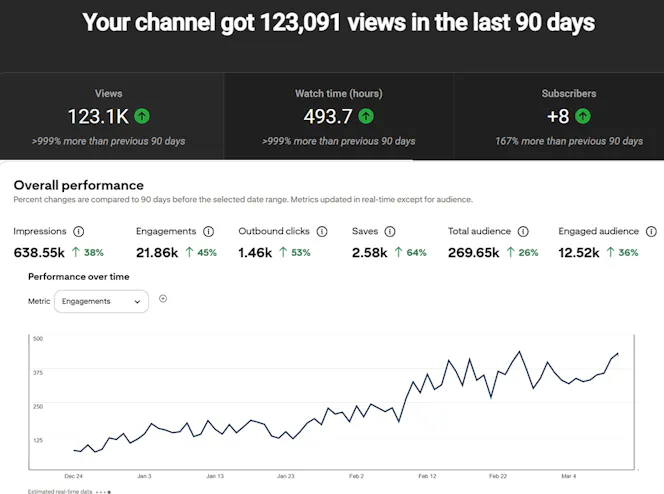Click the 21.86k engagements value
Screen dimensions: 664x494
pos(157,253)
